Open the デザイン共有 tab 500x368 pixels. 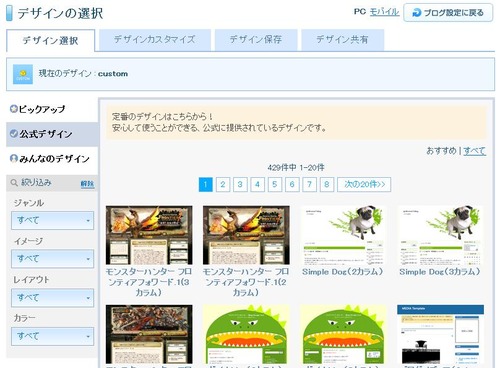click(342, 40)
